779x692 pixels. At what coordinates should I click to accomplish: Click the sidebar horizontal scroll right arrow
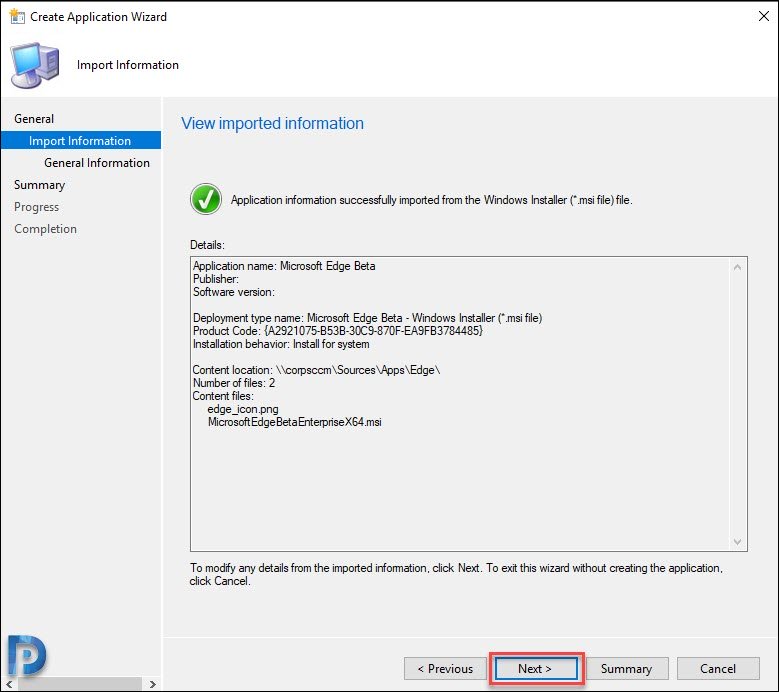pyautogui.click(x=153, y=685)
